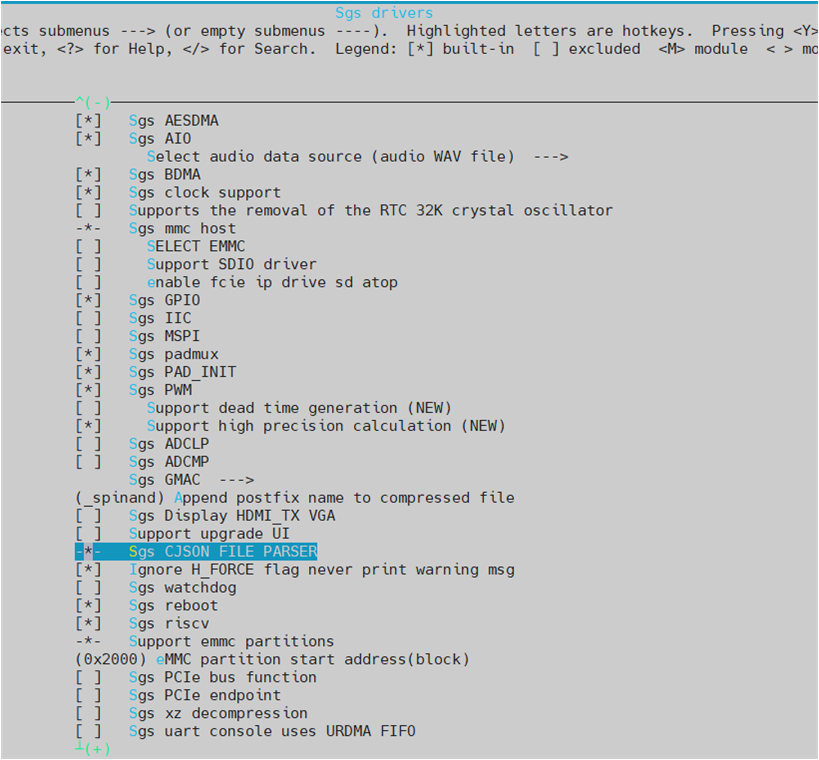Toggle the Sgs riscv checkbox

point(88,624)
